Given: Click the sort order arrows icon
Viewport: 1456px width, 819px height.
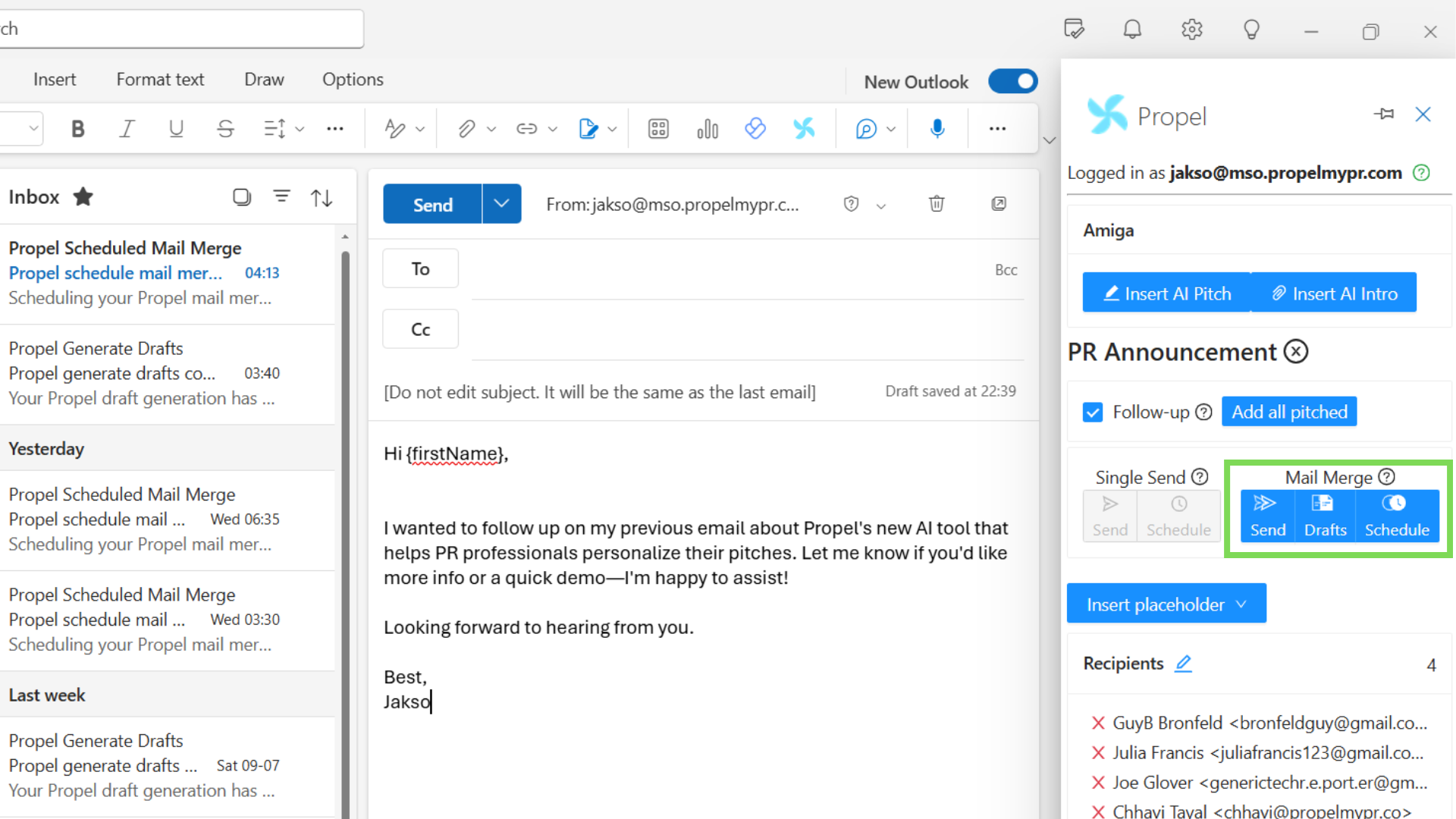Looking at the screenshot, I should (322, 198).
